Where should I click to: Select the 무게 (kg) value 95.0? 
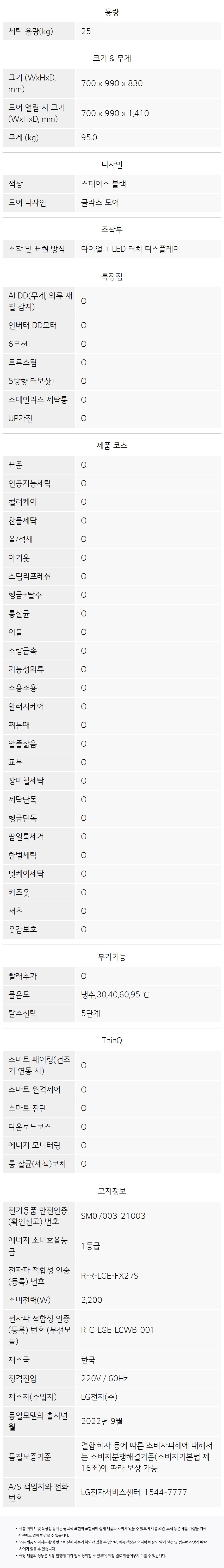tap(89, 138)
